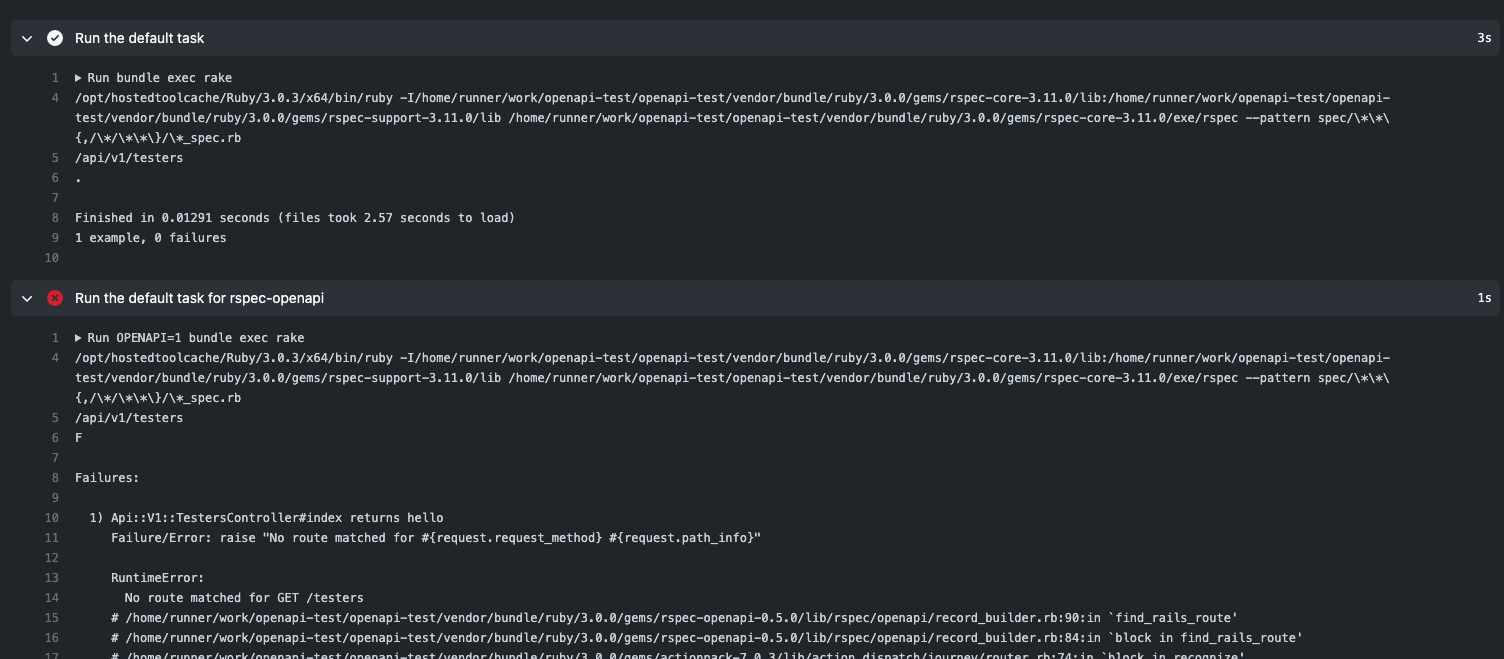Click the record_builder.rb:84 stack trace line
This screenshot has width=1504, height=659.
tap(706, 638)
